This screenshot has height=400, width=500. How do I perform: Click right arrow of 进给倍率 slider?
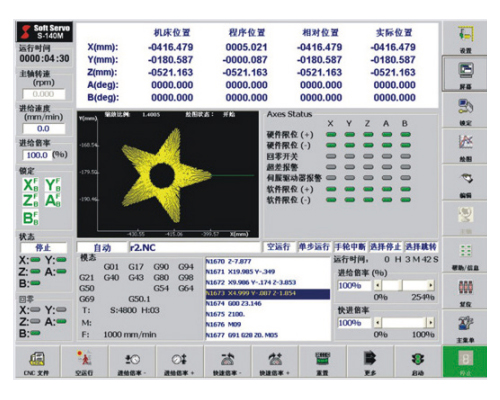coord(431,285)
